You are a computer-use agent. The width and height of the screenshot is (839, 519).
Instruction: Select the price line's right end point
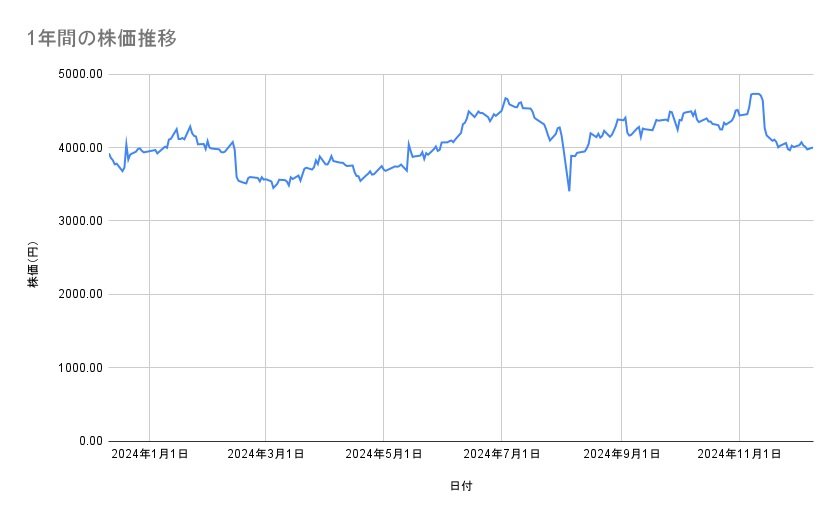click(812, 148)
